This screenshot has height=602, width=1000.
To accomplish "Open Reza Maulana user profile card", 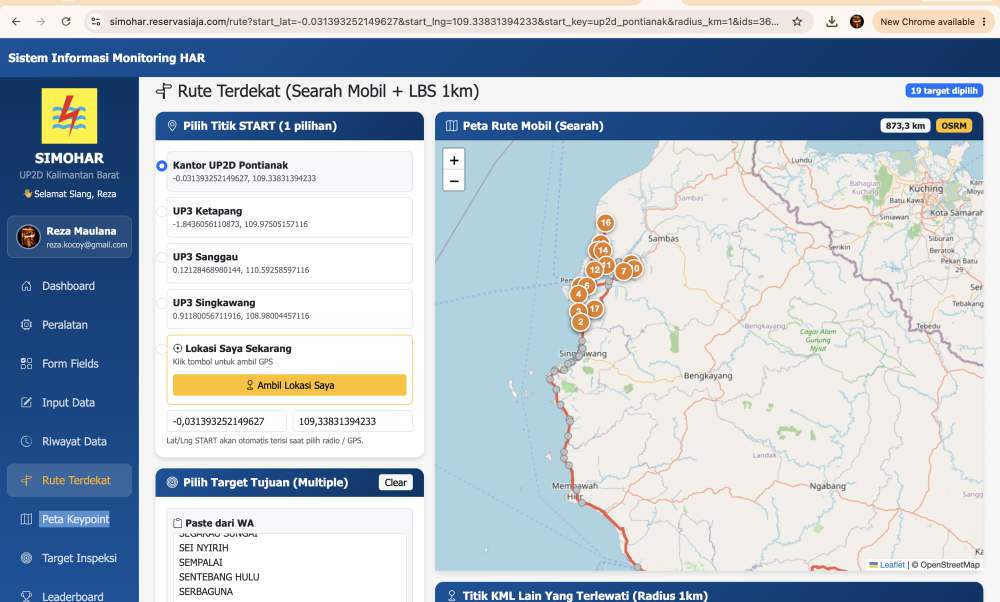I will click(x=70, y=237).
